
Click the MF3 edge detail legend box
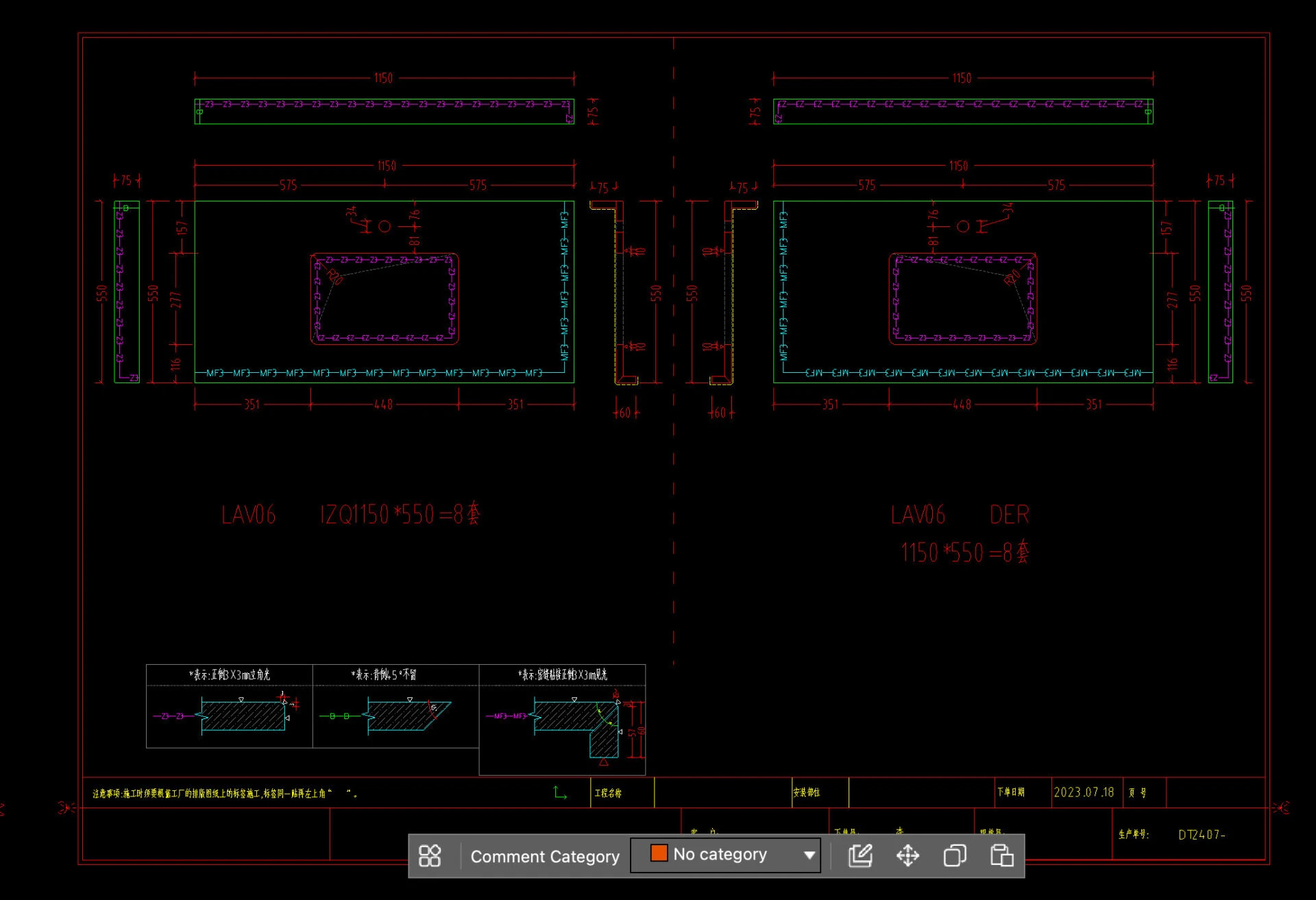pyautogui.click(x=562, y=720)
